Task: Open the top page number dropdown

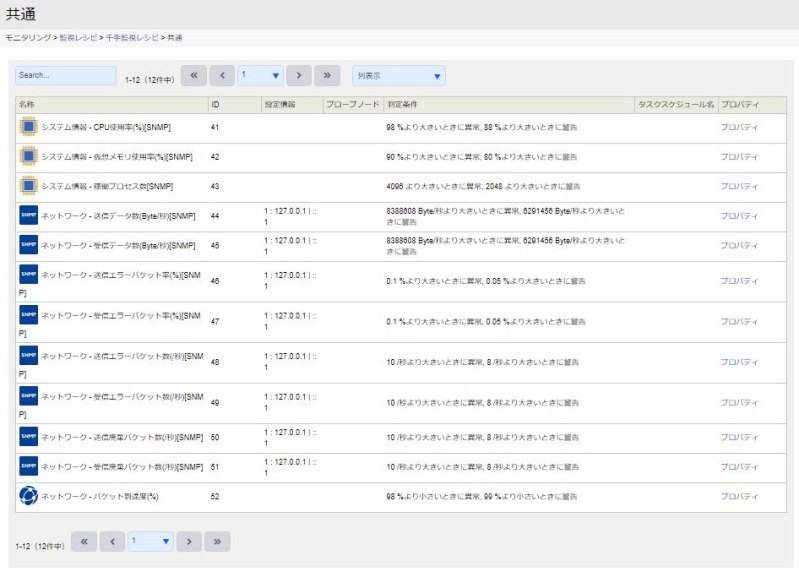Action: [260, 75]
